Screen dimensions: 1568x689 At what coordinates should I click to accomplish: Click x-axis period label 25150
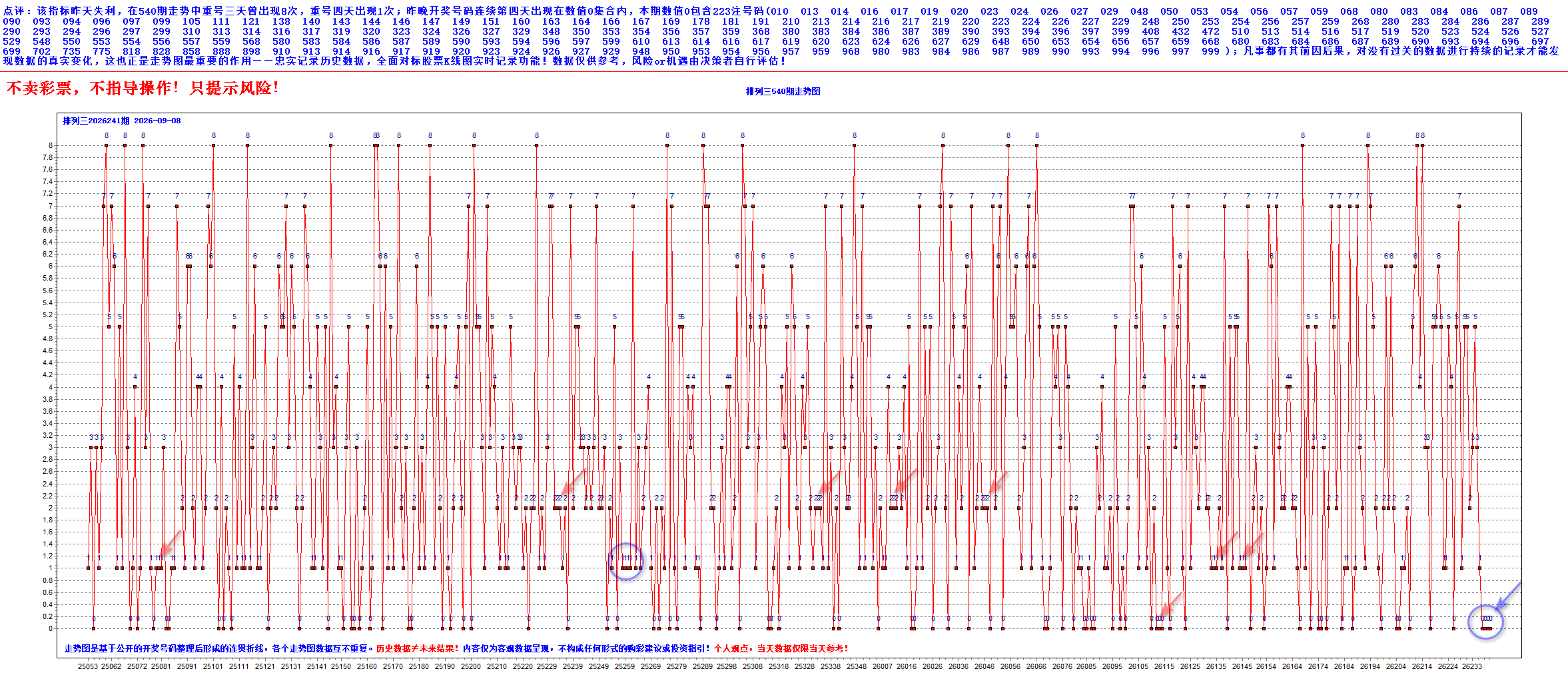coord(340,666)
